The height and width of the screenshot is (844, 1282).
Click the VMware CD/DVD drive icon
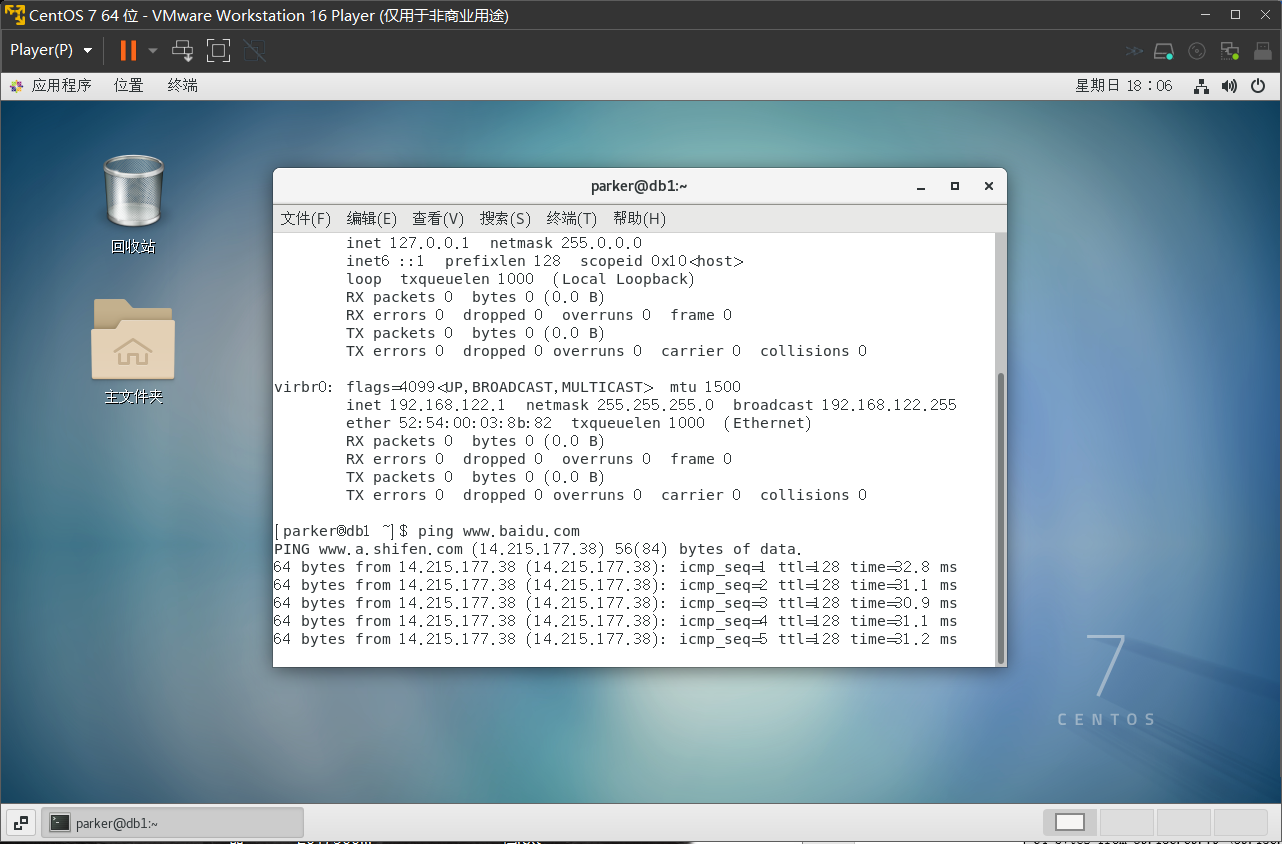pos(1197,51)
